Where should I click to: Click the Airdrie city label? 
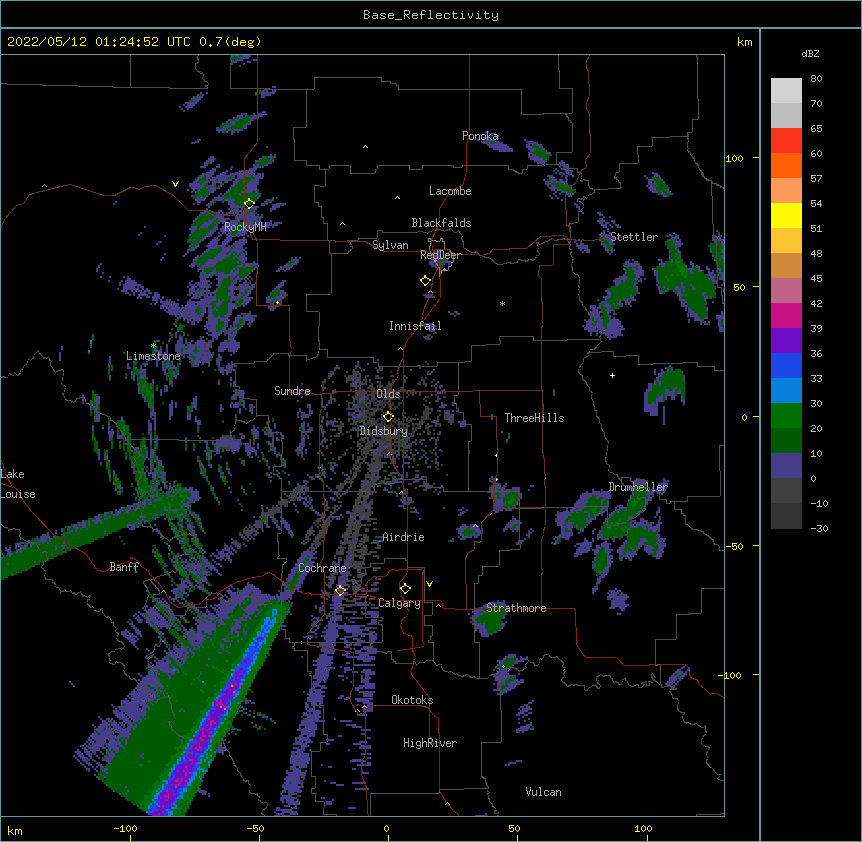tap(403, 537)
